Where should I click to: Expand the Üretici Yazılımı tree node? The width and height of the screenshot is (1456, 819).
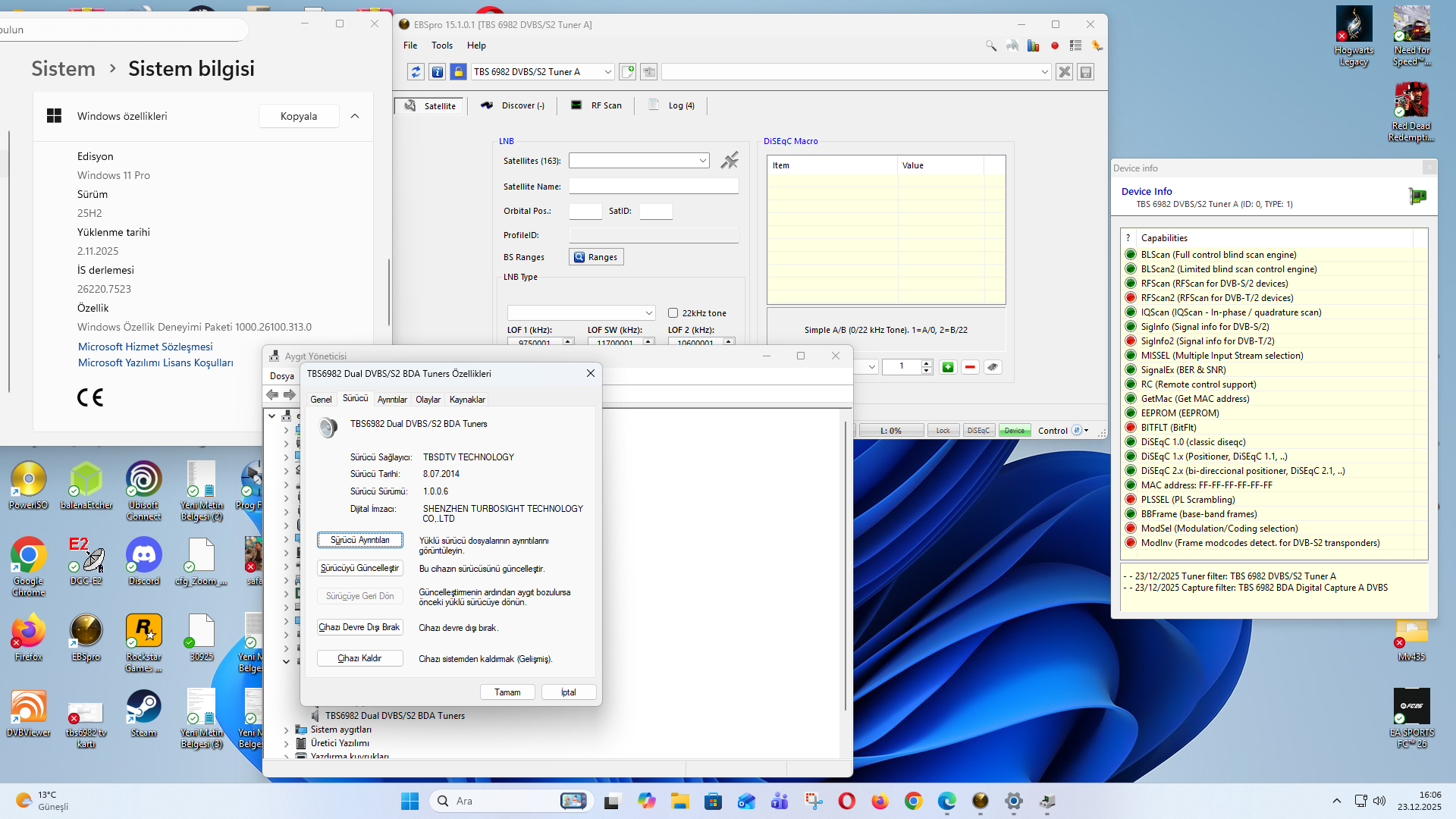point(286,744)
